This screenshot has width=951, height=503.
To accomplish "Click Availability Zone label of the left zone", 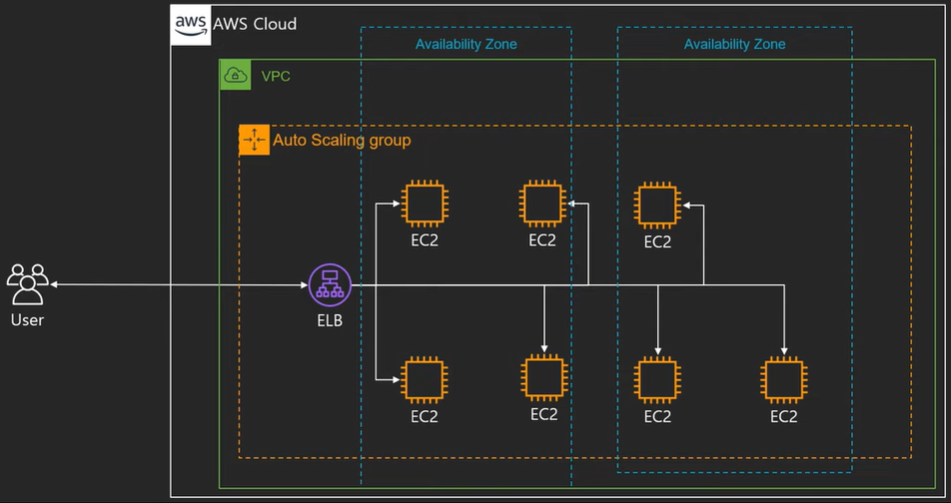I will [x=466, y=44].
